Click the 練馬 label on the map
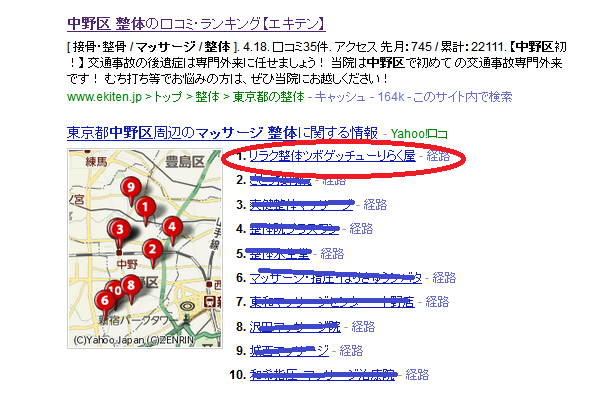The width and height of the screenshot is (600, 400). [x=96, y=162]
